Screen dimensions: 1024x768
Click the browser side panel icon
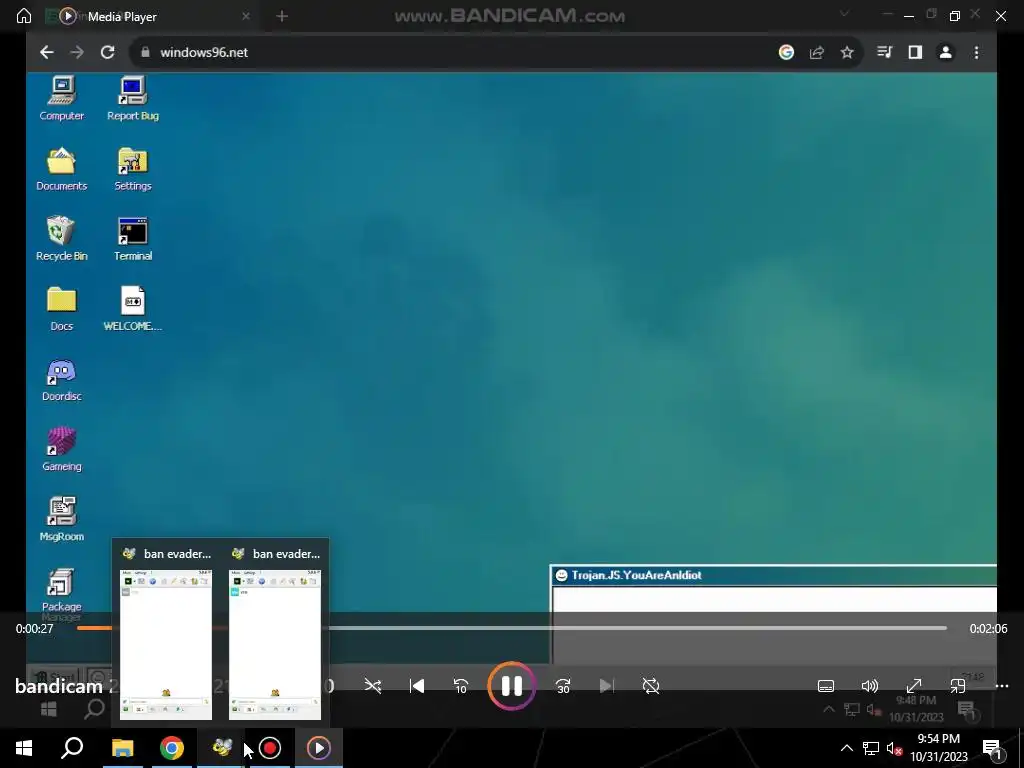pos(915,52)
